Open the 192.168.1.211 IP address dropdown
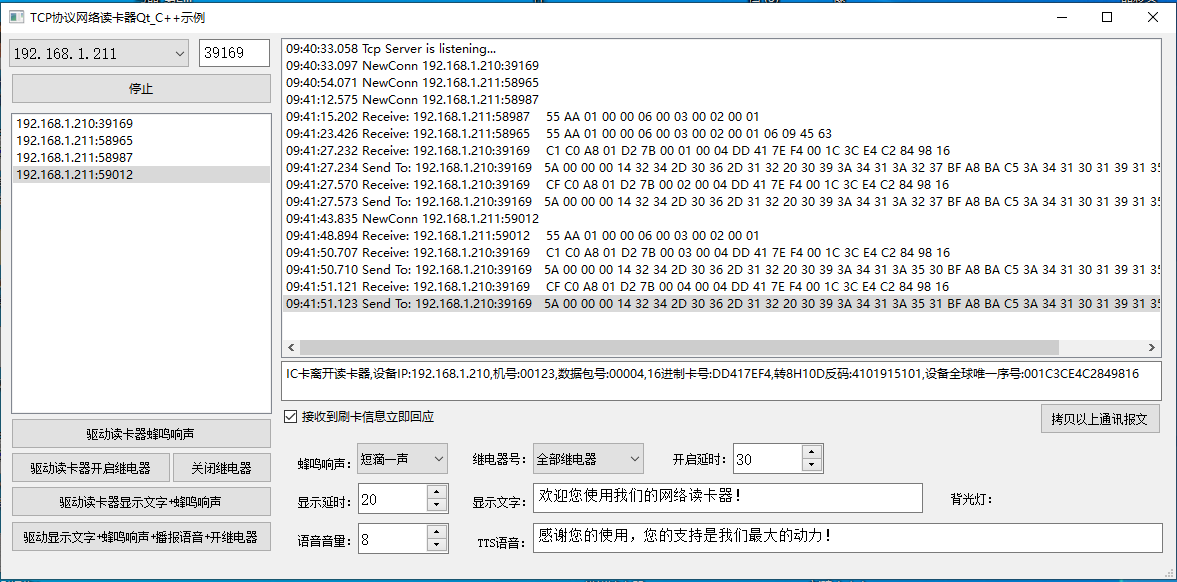Screen dimensions: 1177x582 coord(99,54)
